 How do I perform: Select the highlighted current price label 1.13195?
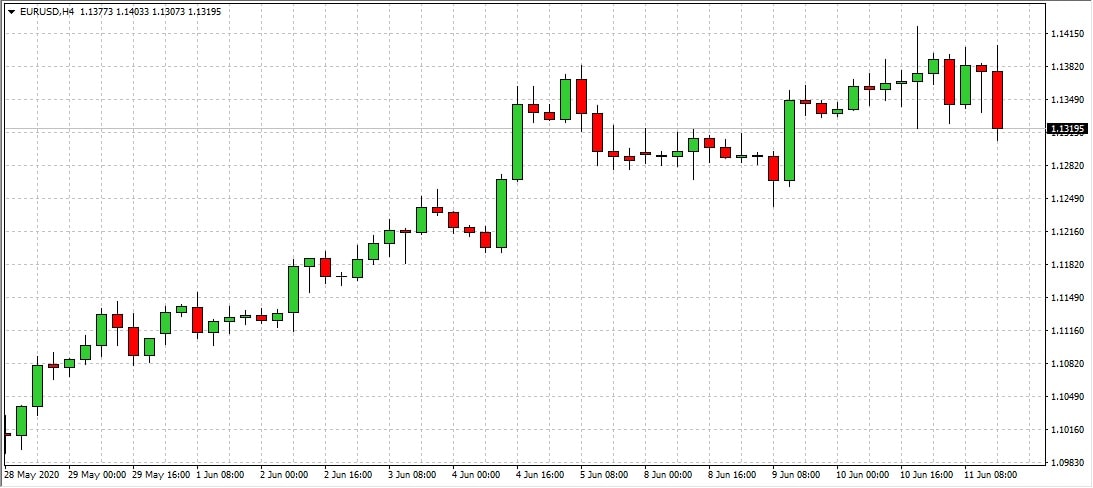[x=1067, y=129]
